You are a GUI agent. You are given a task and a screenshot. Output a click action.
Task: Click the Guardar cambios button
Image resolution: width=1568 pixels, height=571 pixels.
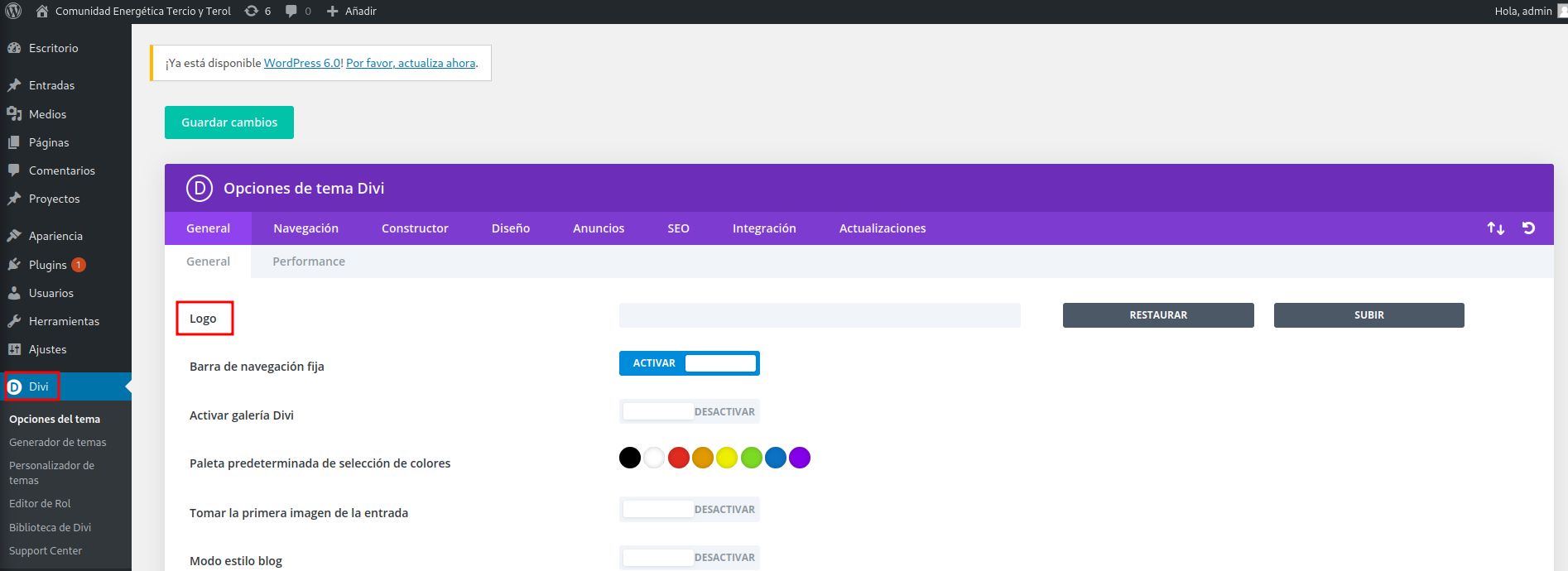point(229,122)
